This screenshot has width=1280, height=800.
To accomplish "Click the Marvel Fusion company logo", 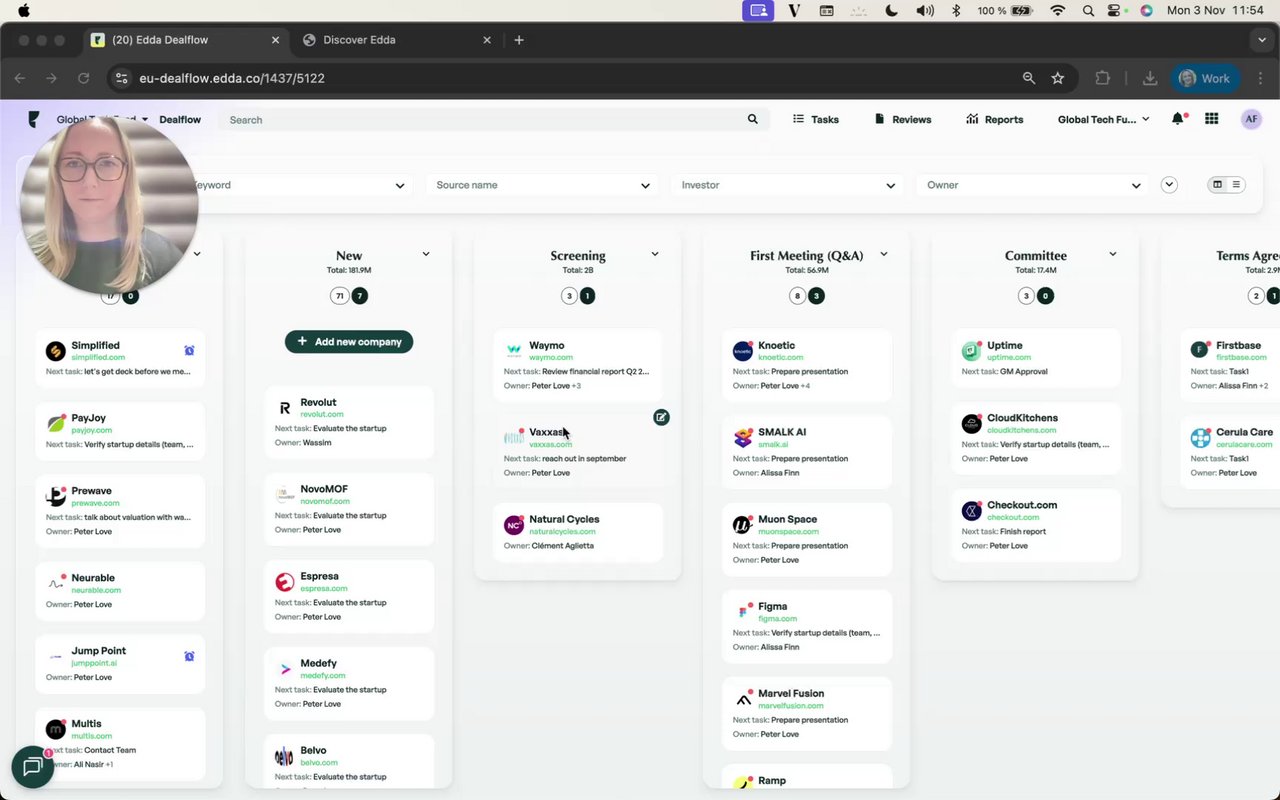I will (743, 699).
